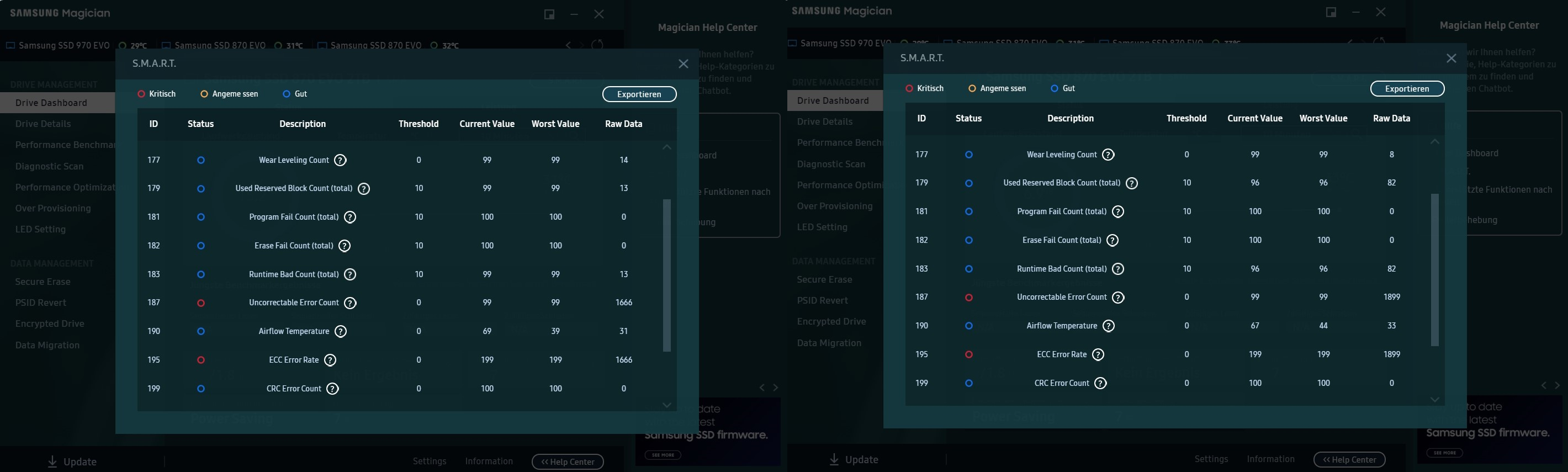Click next arrow of right Help Center banner
Viewport: 1568px width, 472px height.
click(x=1557, y=386)
